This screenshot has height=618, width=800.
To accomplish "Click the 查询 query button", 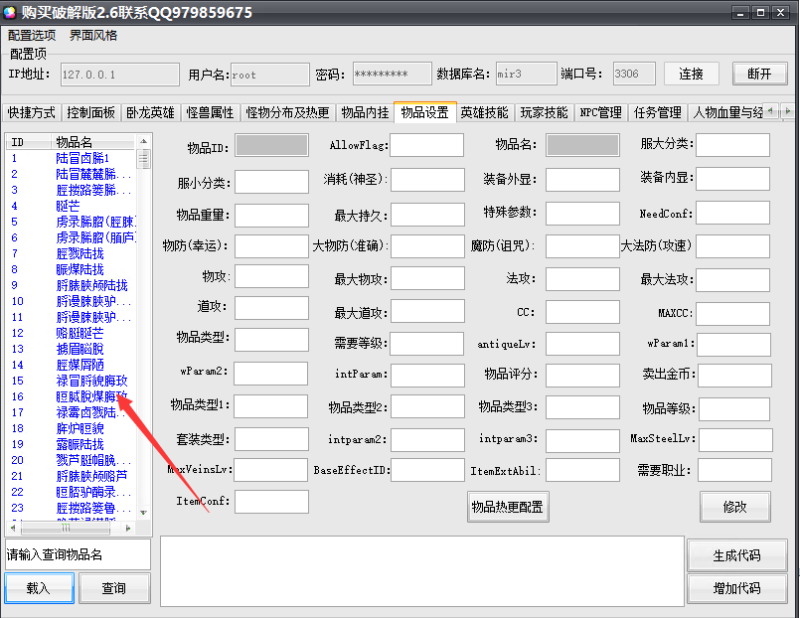I will tap(114, 588).
